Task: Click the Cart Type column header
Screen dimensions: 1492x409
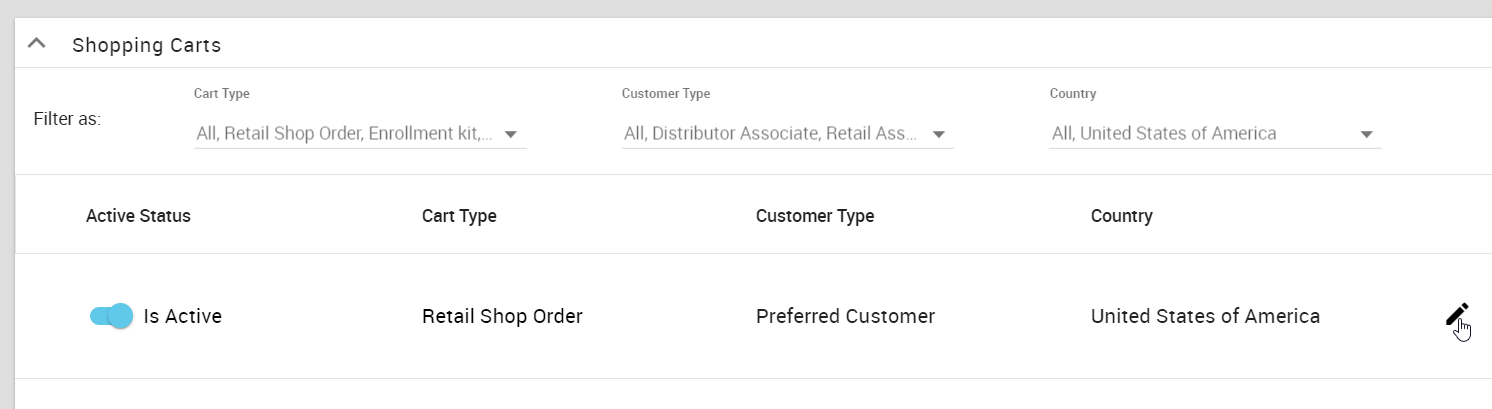Action: 459,216
